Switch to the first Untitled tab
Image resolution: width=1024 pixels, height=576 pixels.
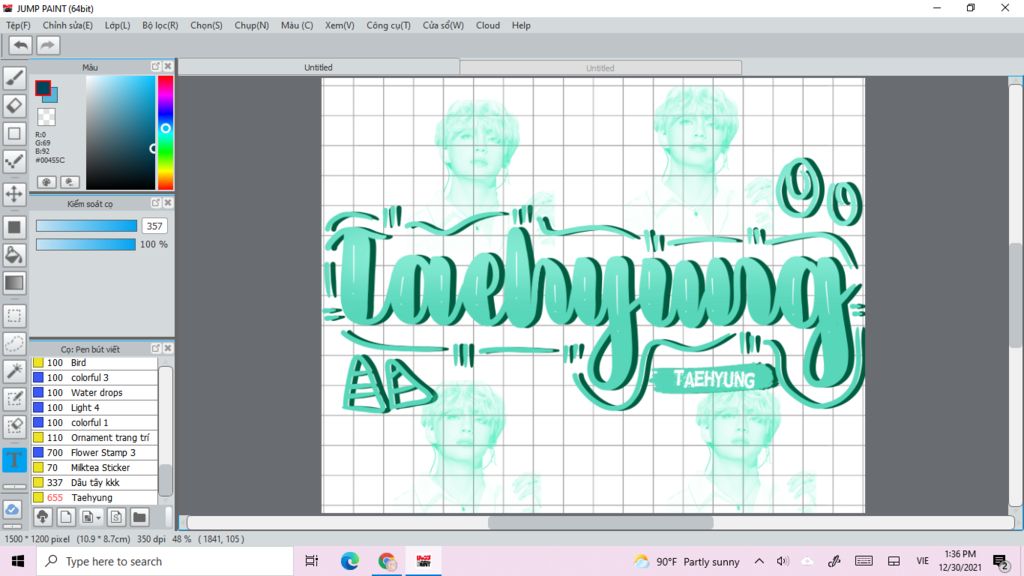click(319, 67)
